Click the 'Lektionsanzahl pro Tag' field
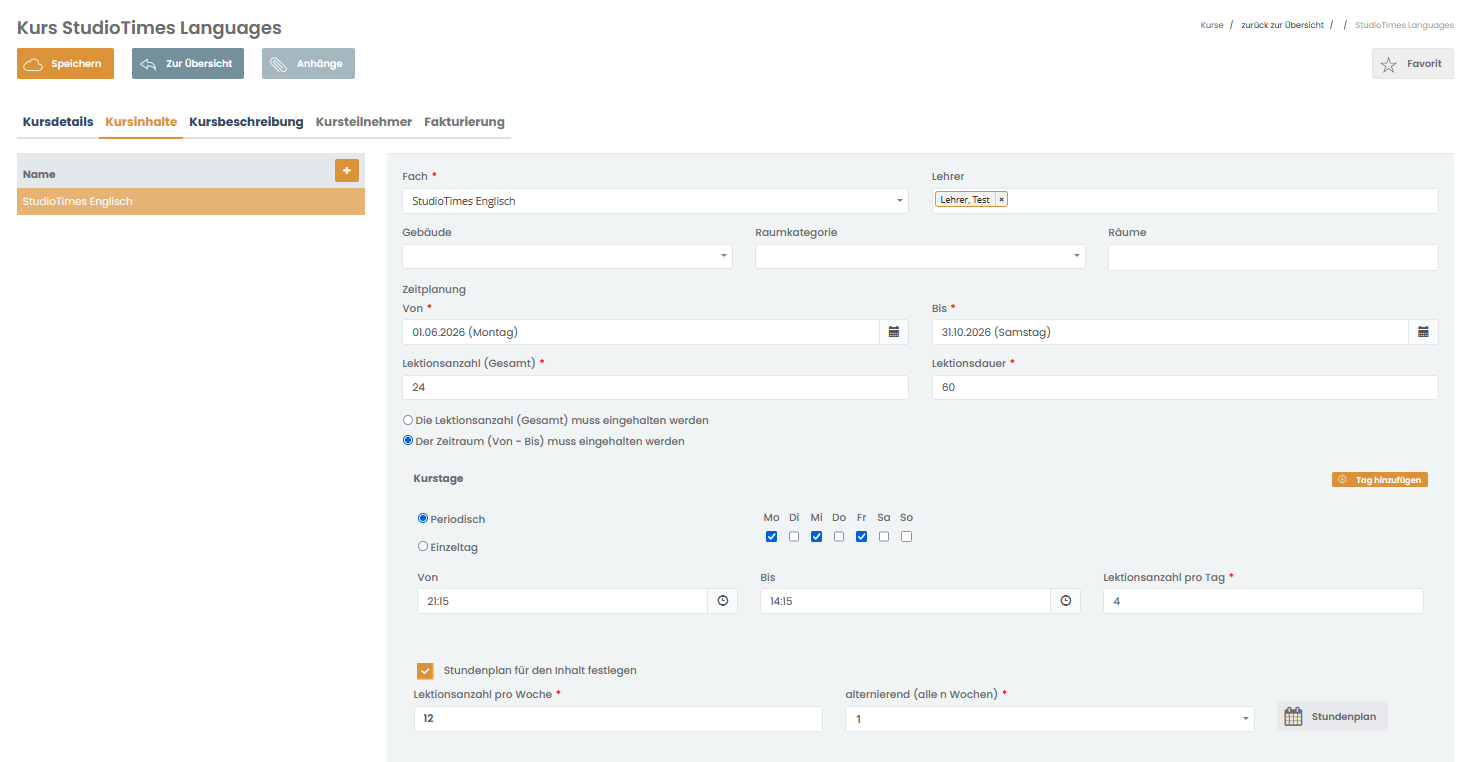The image size is (1462, 762). point(1263,601)
